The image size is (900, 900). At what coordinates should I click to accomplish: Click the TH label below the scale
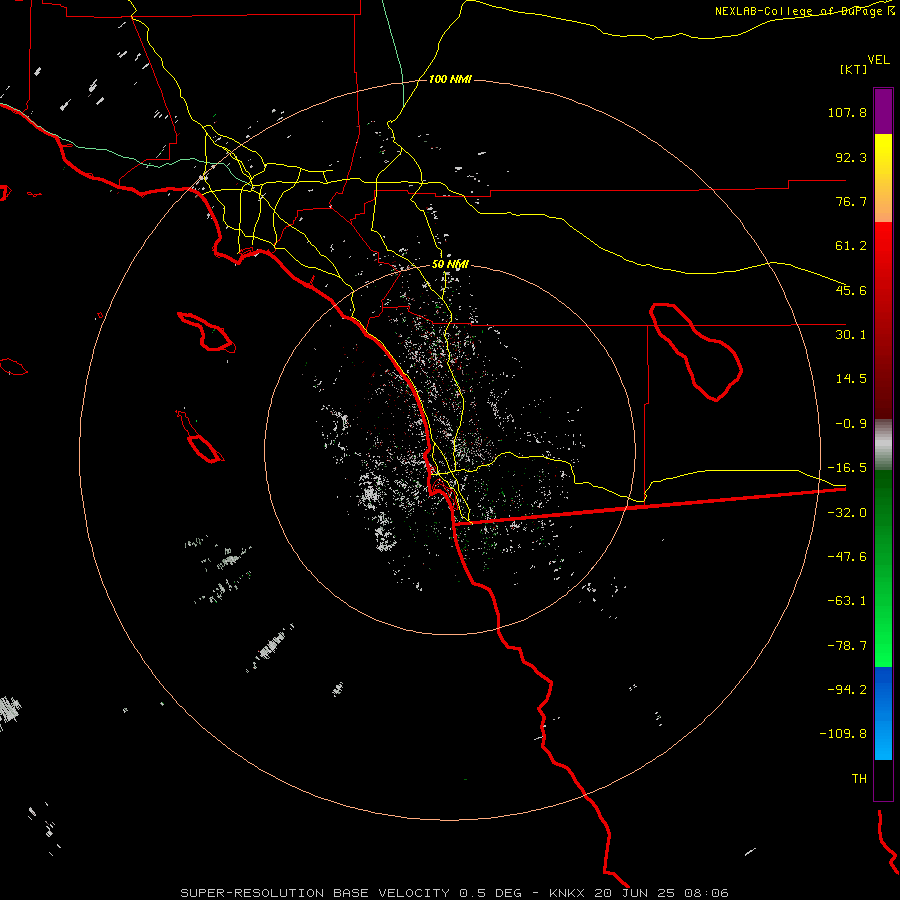(x=859, y=779)
